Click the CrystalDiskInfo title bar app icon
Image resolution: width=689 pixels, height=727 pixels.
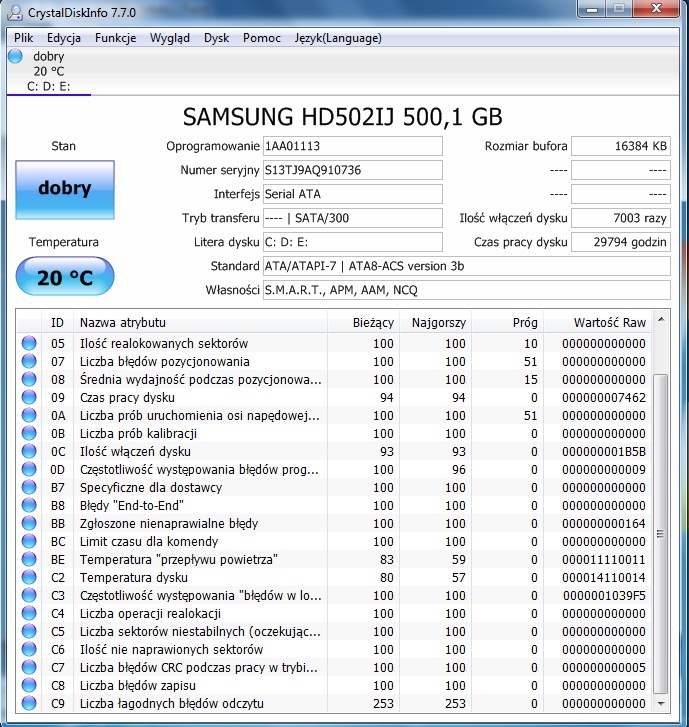pyautogui.click(x=15, y=13)
